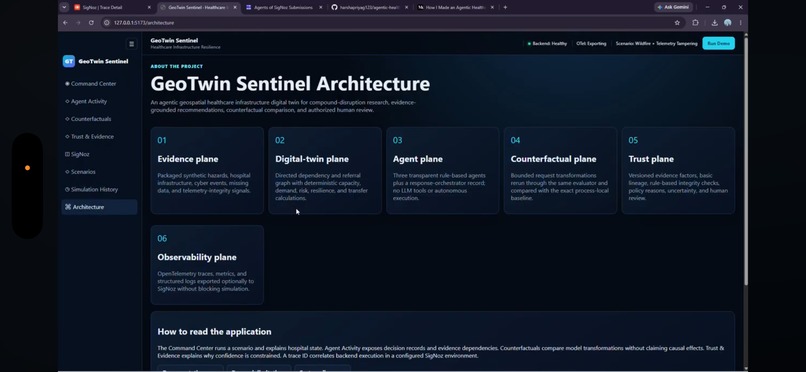Click the Ask Gemini button
Viewport: 806px width, 372px height.
tap(674, 7)
